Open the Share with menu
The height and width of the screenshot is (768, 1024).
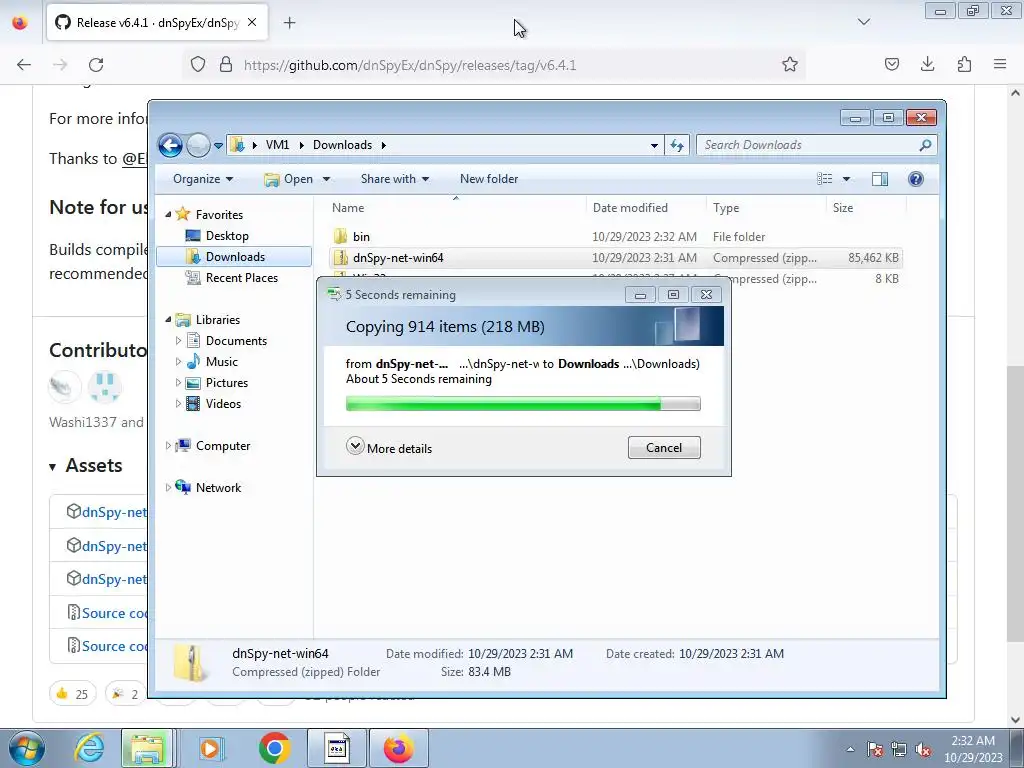394,179
